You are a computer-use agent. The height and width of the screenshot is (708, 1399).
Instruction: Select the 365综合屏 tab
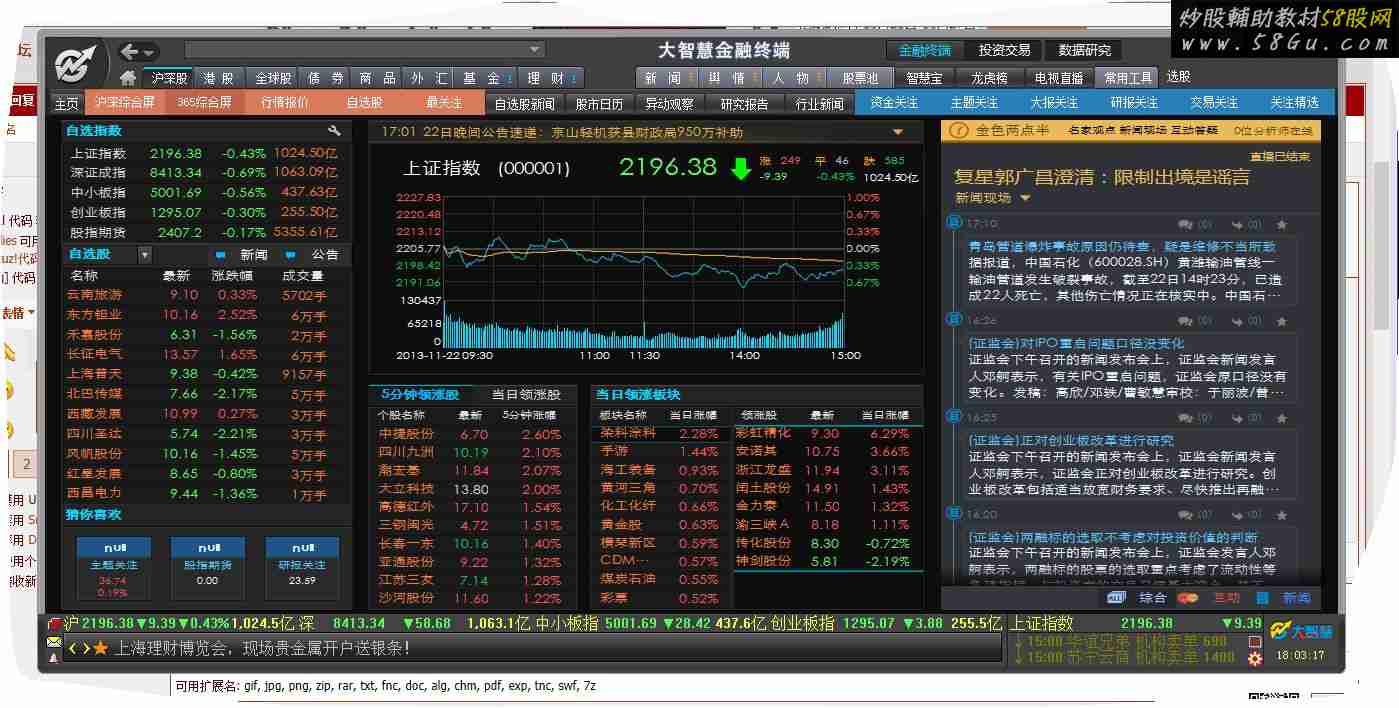coord(204,102)
